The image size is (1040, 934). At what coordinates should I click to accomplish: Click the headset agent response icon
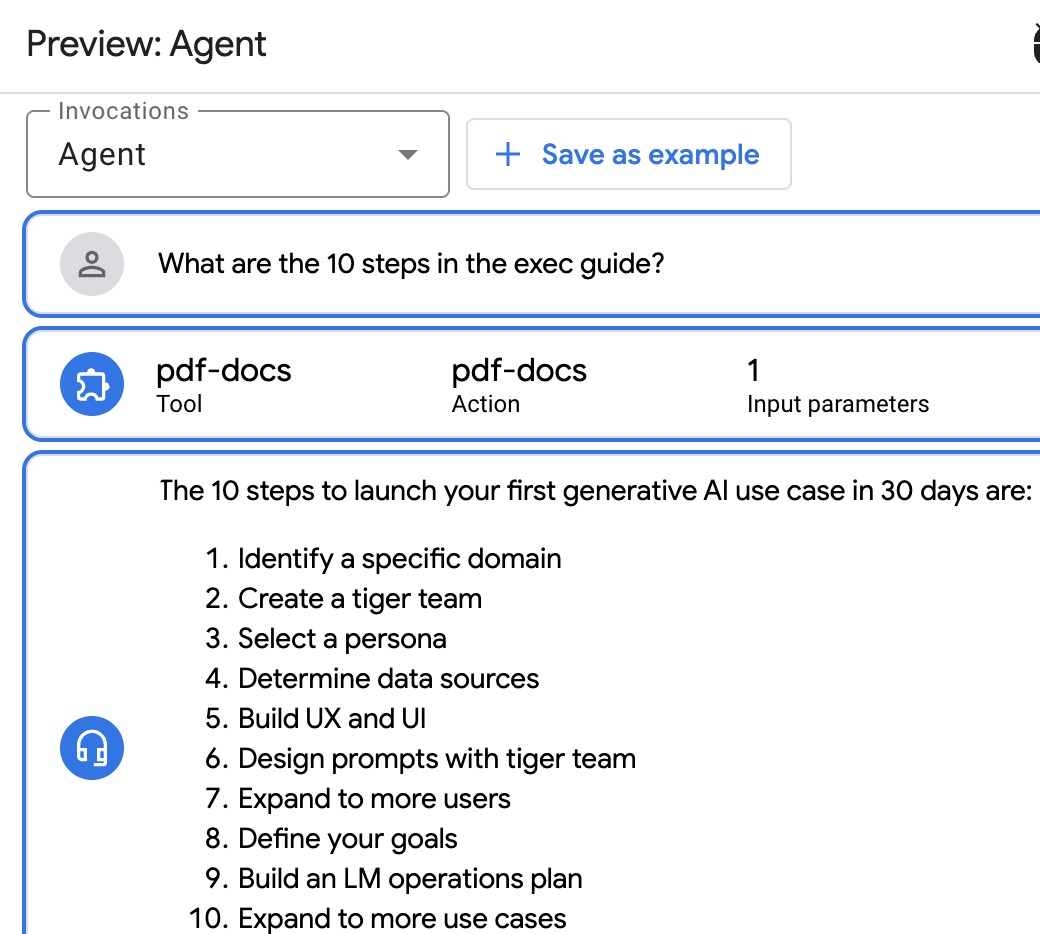pos(92,747)
